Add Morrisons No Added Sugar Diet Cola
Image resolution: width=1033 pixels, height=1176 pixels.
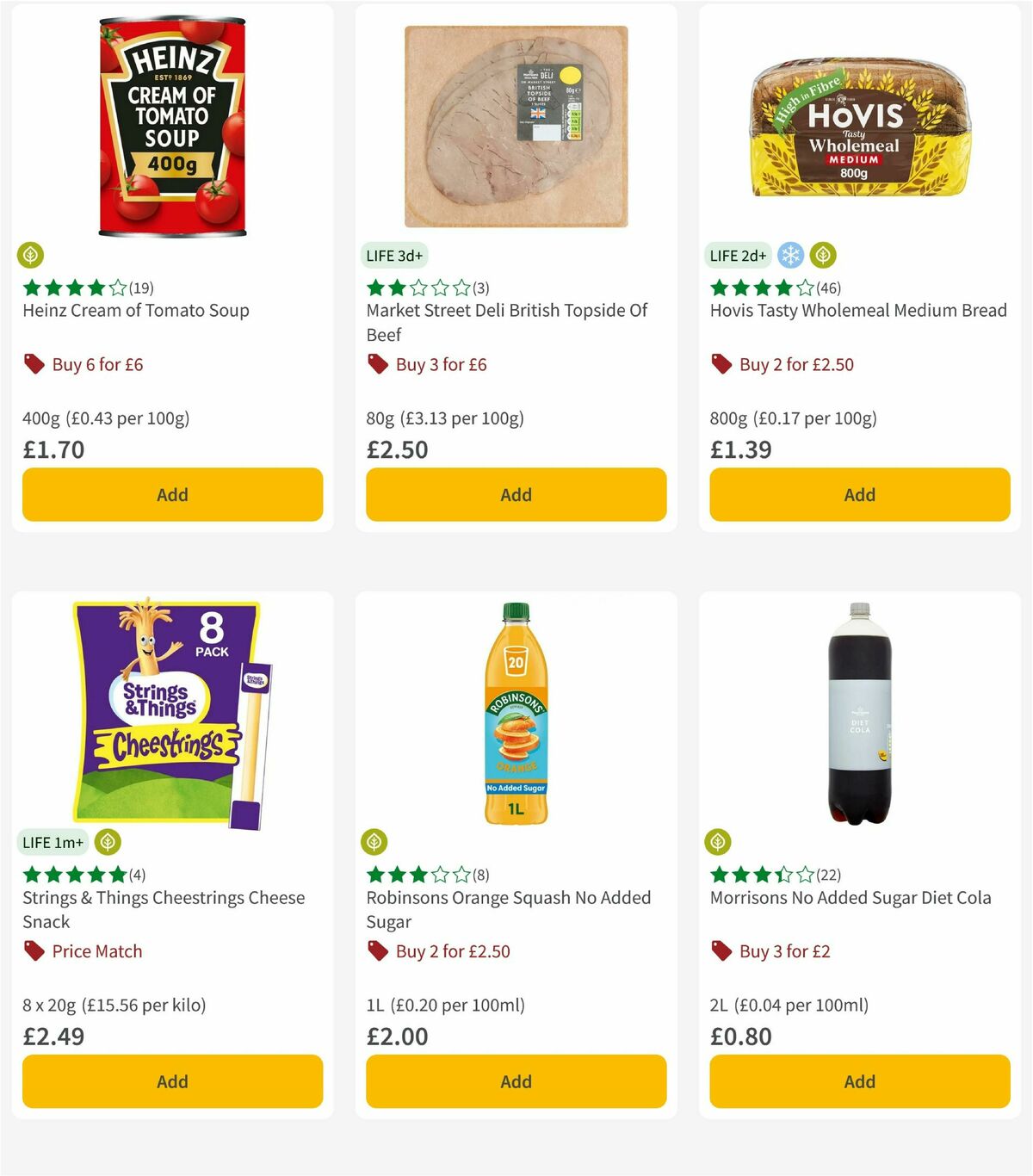[858, 1081]
